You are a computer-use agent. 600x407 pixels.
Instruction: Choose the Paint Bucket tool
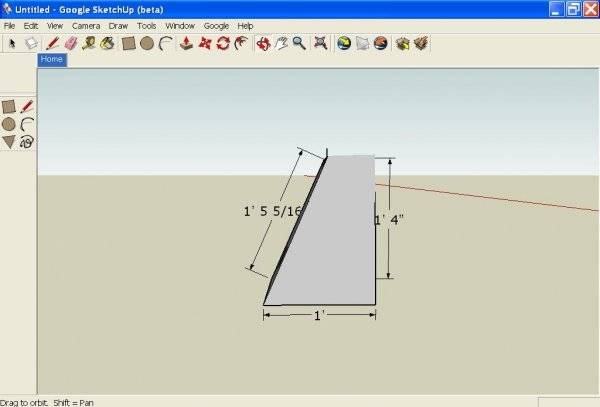point(108,44)
